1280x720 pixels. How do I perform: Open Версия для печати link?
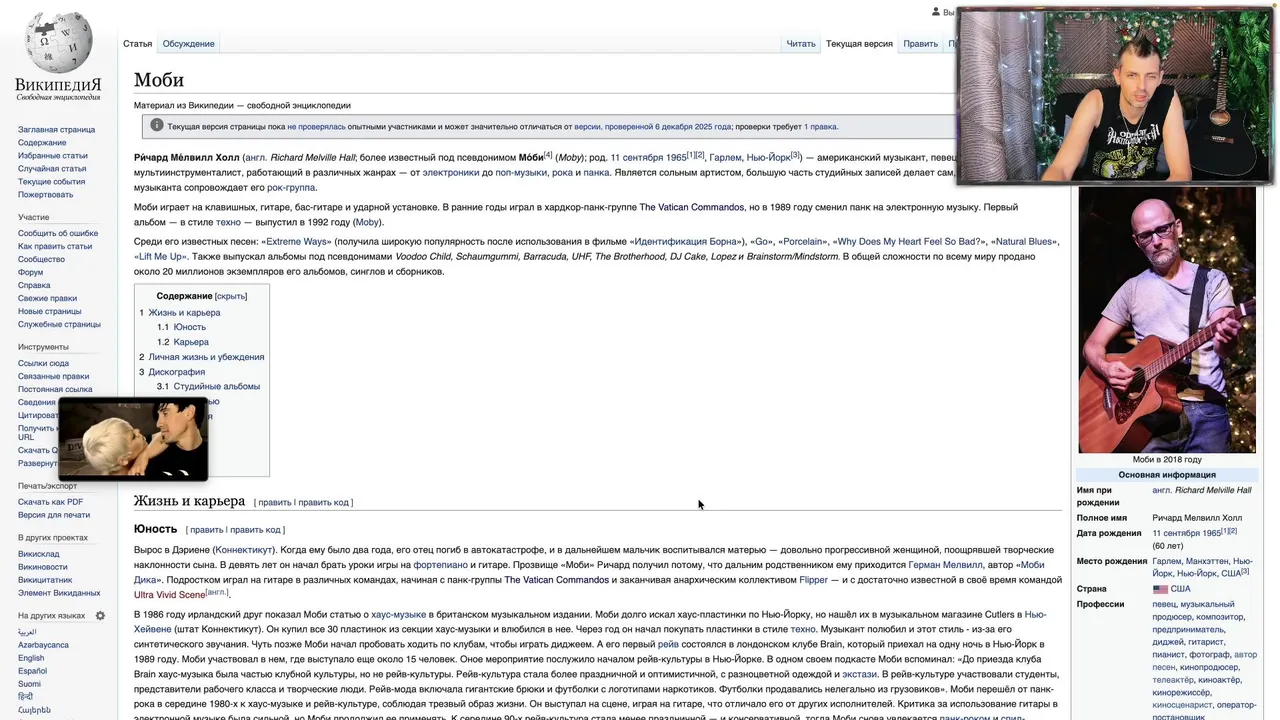coord(54,516)
